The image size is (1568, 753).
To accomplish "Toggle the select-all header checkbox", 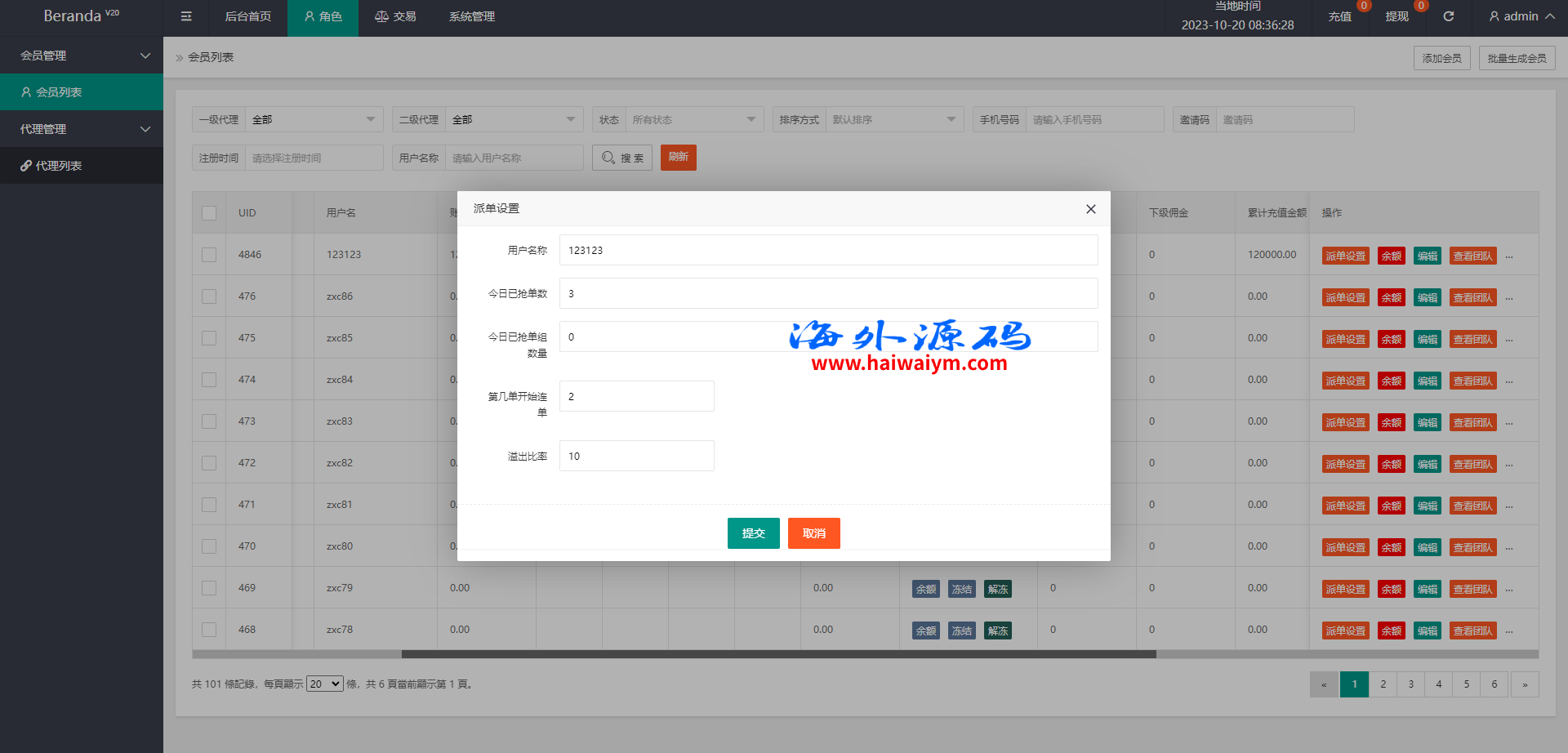I will (x=209, y=213).
